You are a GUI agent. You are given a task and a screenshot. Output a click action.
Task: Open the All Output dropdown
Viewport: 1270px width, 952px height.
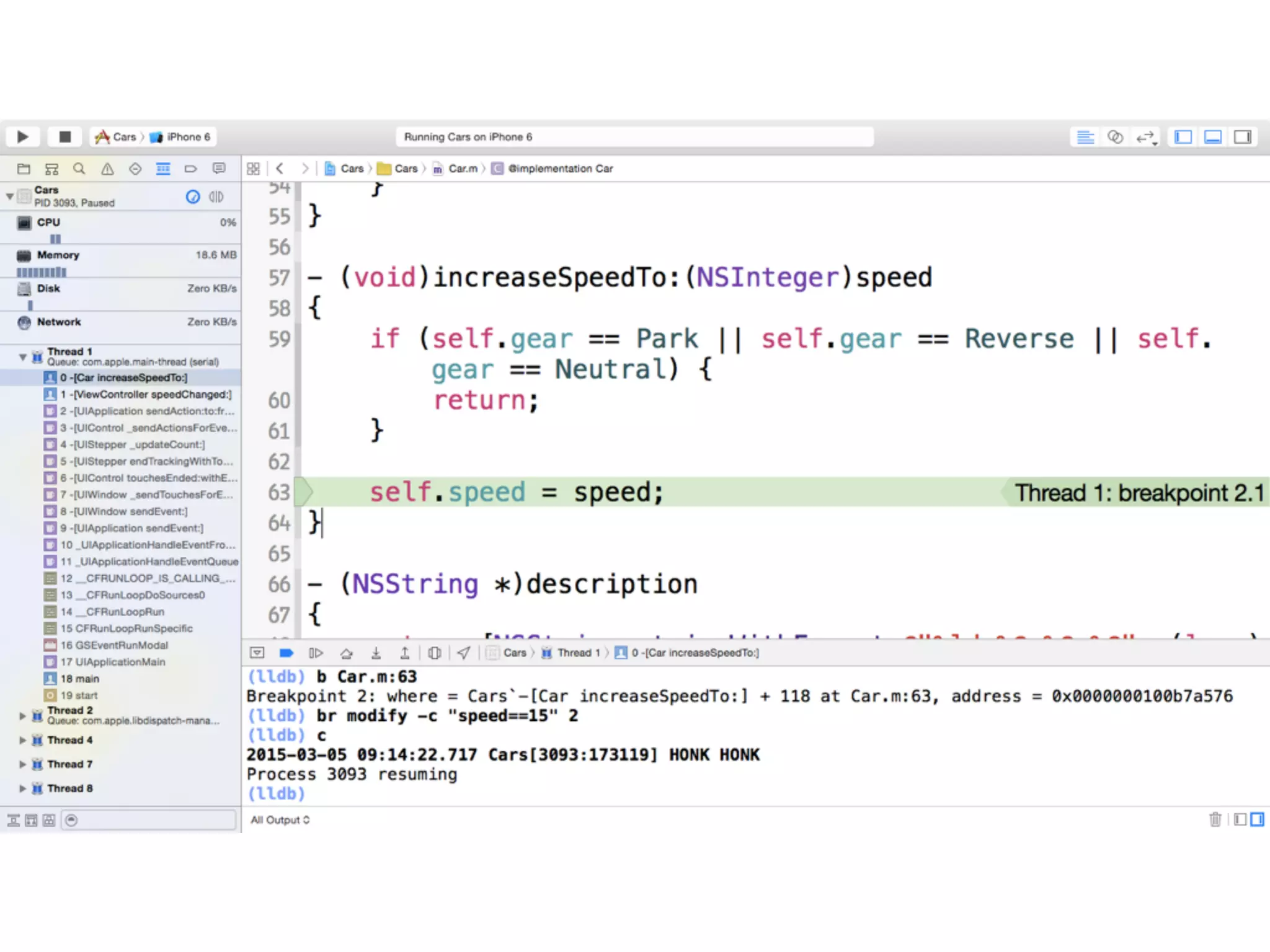point(280,820)
